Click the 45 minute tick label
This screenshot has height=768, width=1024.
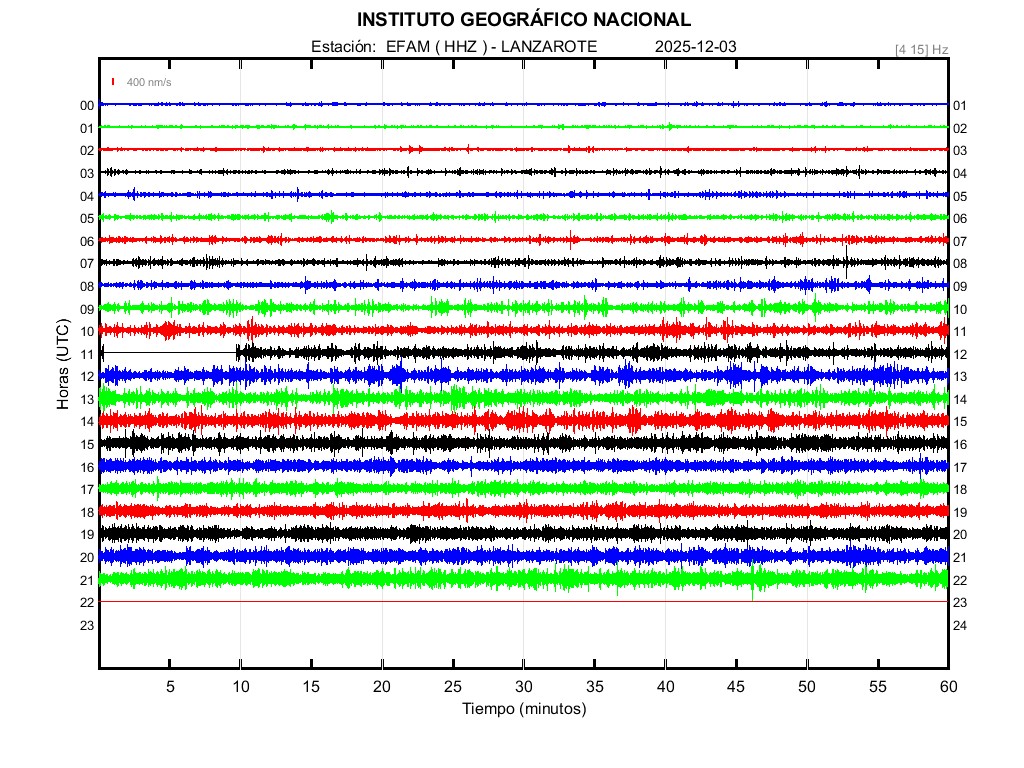pyautogui.click(x=736, y=686)
